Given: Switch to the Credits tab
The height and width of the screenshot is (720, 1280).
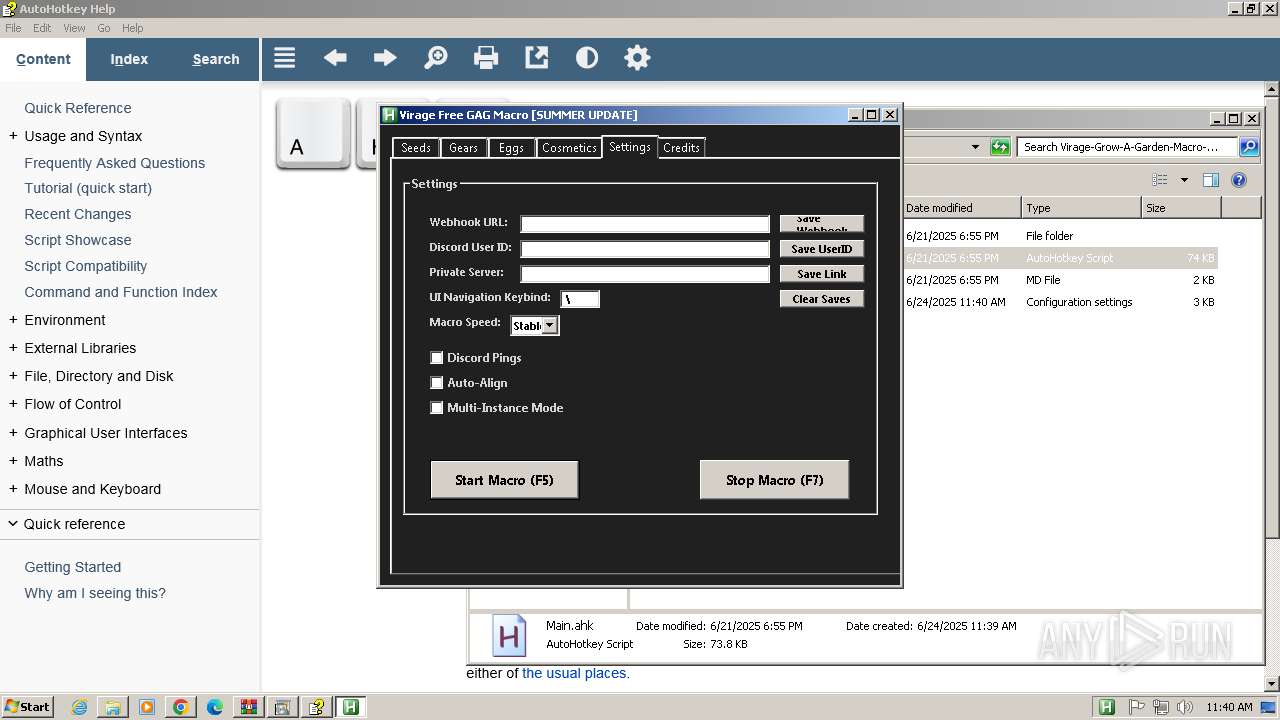Looking at the screenshot, I should point(681,148).
